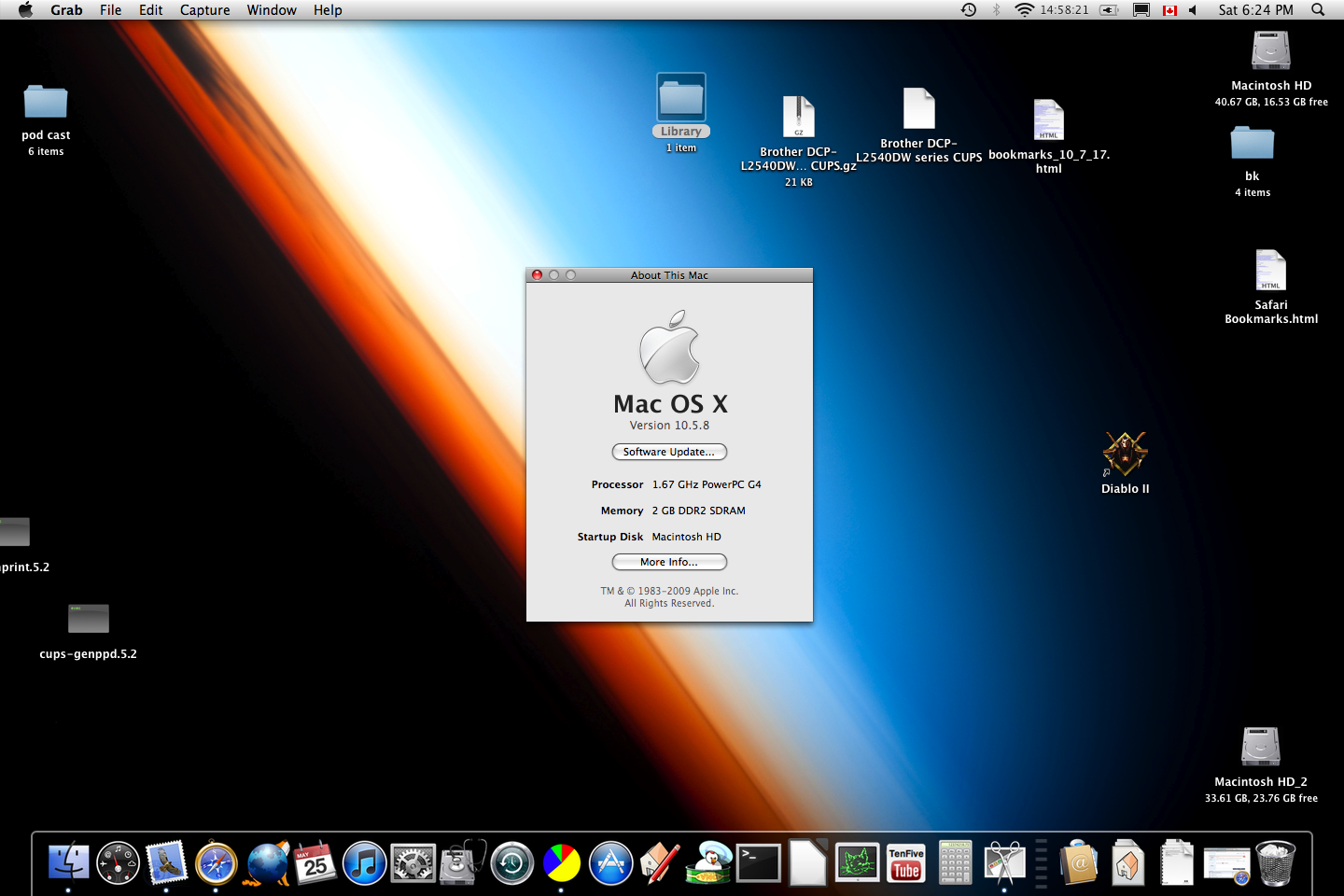Open System Preferences gear icon
Viewport: 1344px width, 896px height.
pos(413,862)
